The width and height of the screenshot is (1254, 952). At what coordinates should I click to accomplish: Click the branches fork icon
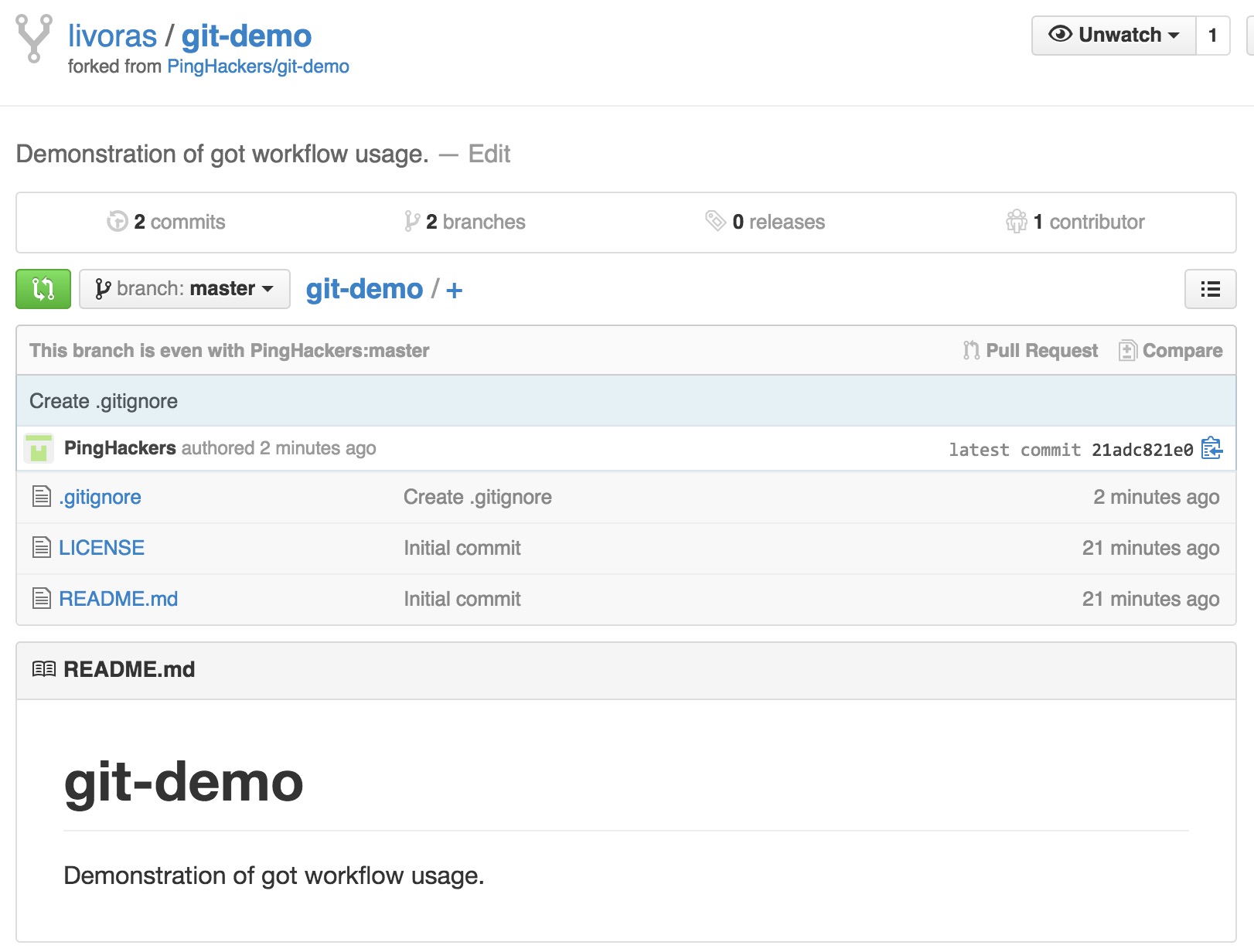coord(412,222)
